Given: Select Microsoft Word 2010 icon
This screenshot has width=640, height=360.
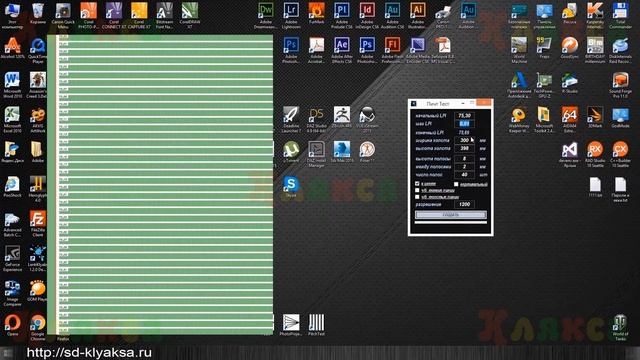Looking at the screenshot, I should 13,85.
